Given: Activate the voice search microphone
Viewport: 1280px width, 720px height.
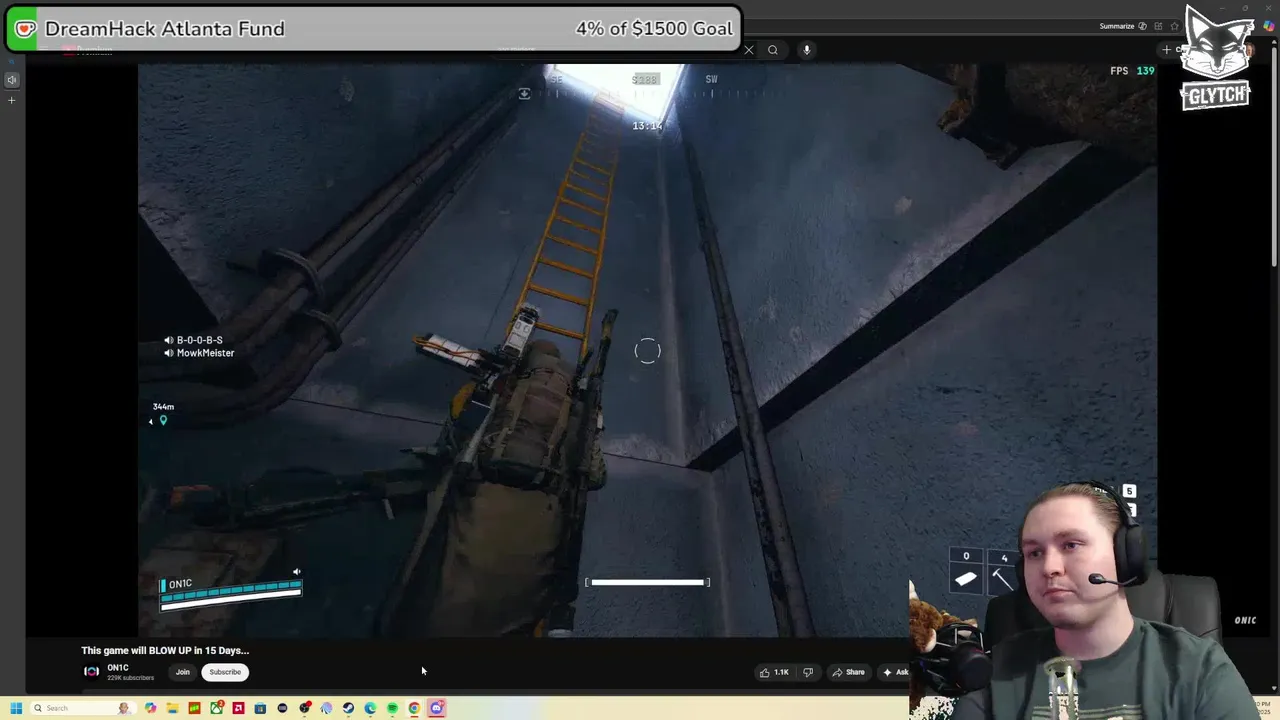Looking at the screenshot, I should click(807, 49).
